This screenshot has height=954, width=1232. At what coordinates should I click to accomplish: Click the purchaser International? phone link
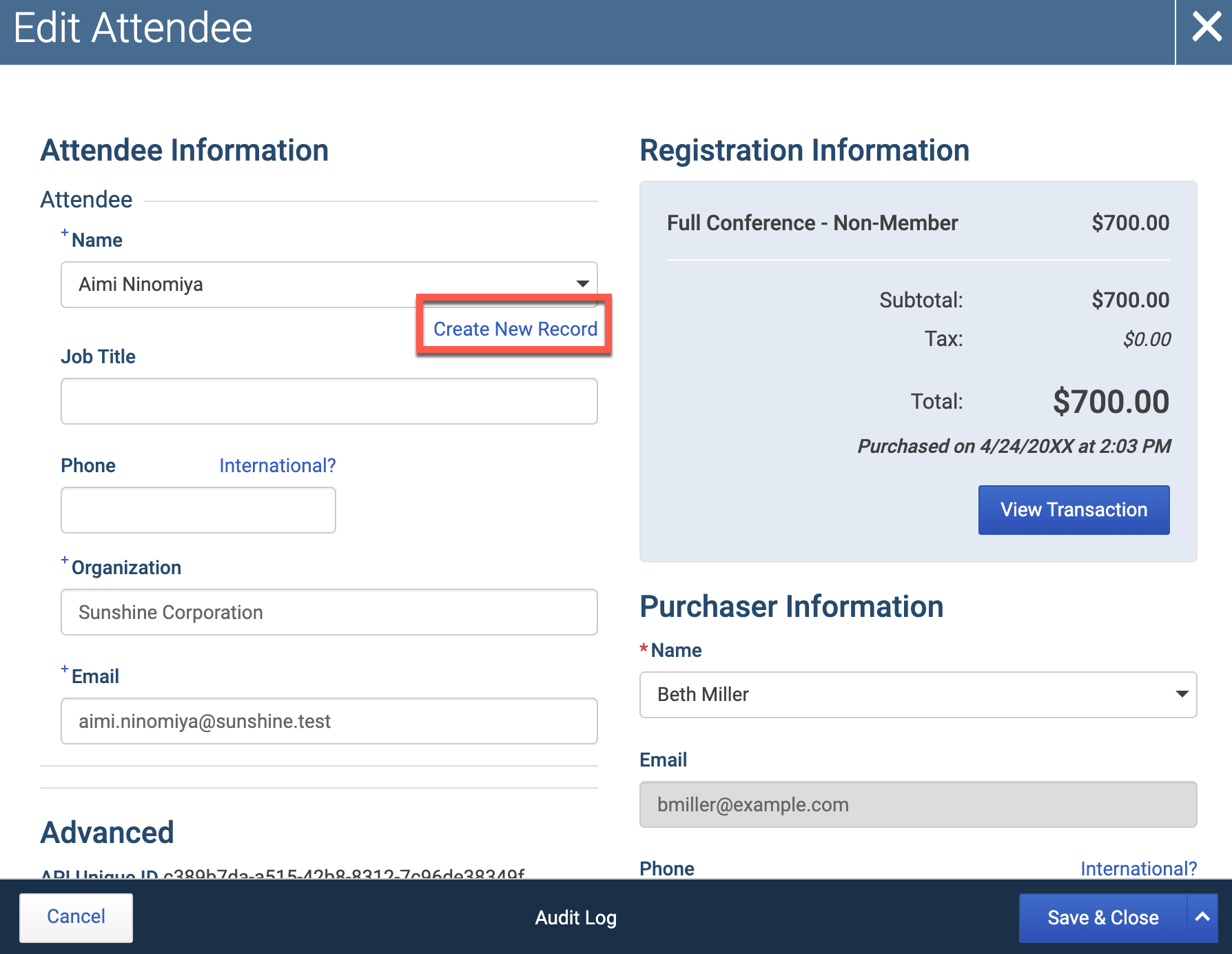pyautogui.click(x=1138, y=868)
